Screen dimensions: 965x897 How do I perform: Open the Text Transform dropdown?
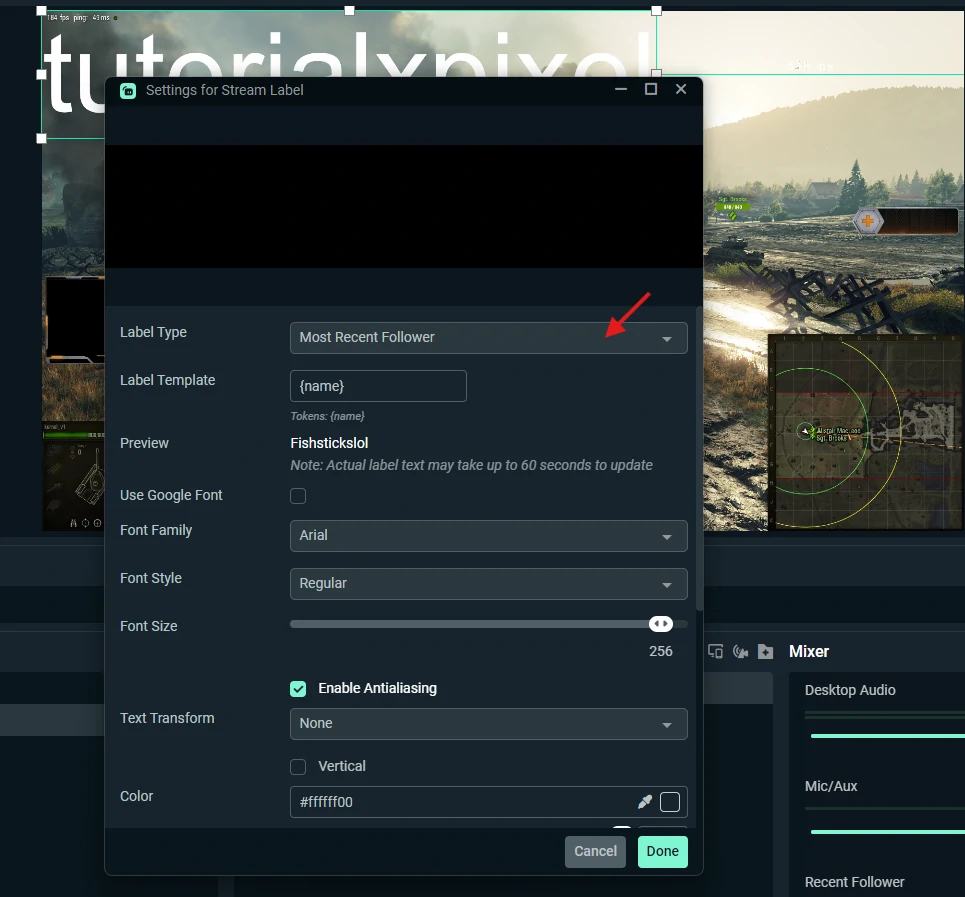(488, 723)
